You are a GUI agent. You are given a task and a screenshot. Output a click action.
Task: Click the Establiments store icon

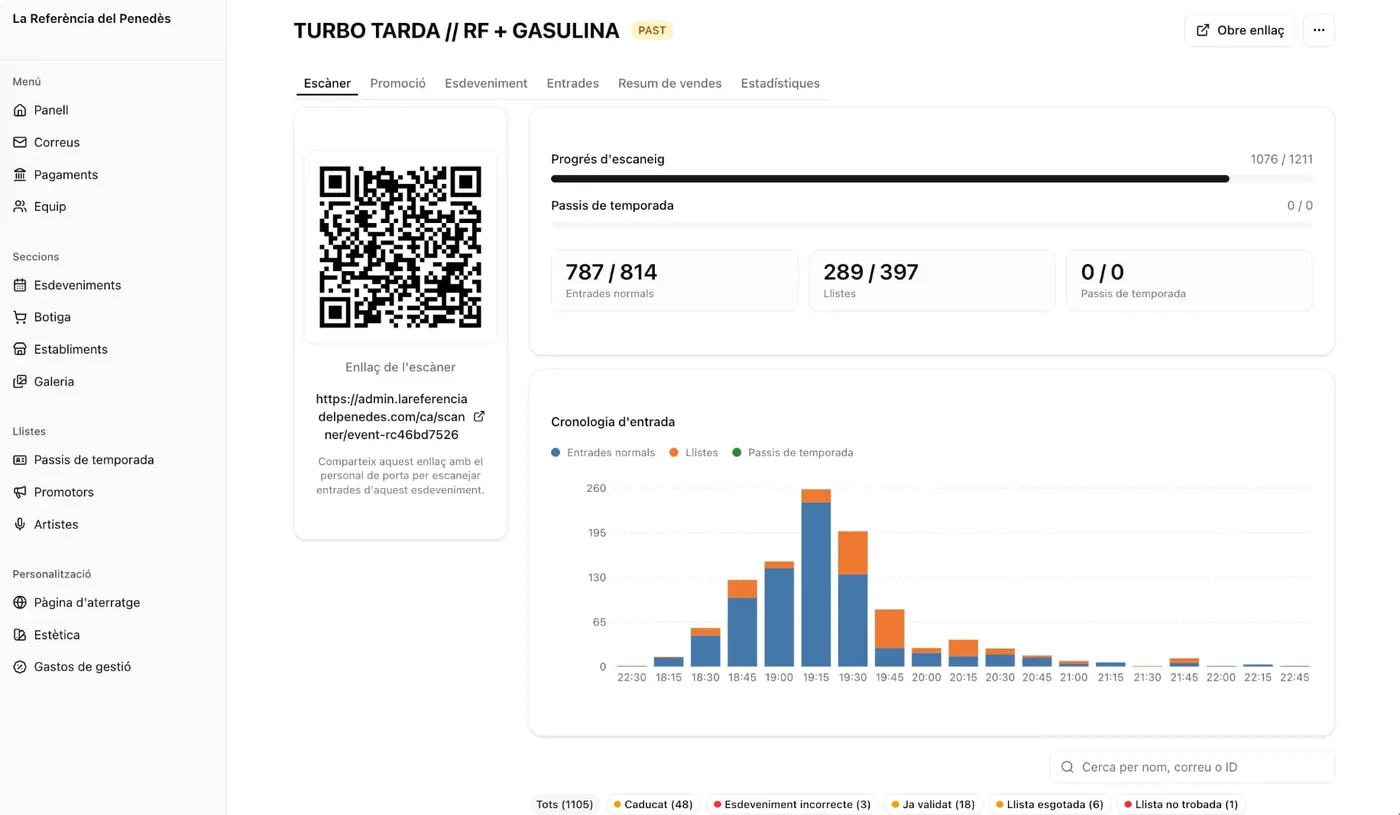(20, 349)
